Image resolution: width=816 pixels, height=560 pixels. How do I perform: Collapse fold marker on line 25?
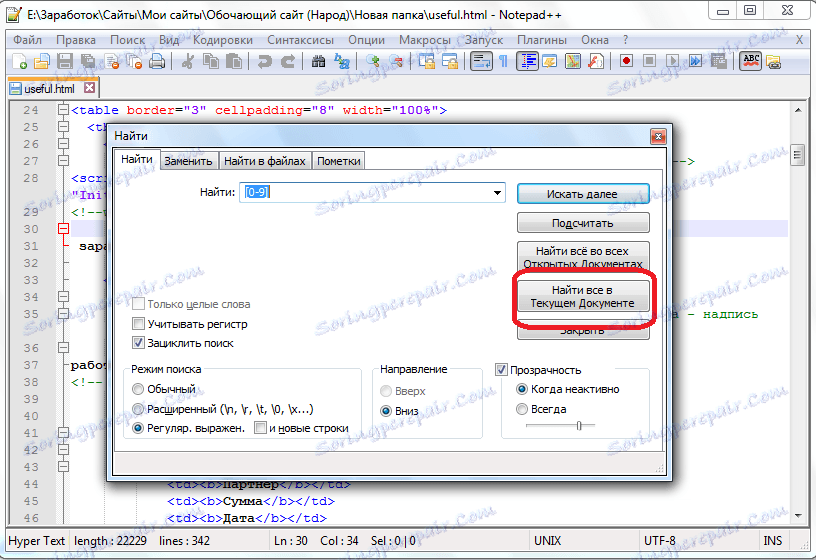click(63, 126)
